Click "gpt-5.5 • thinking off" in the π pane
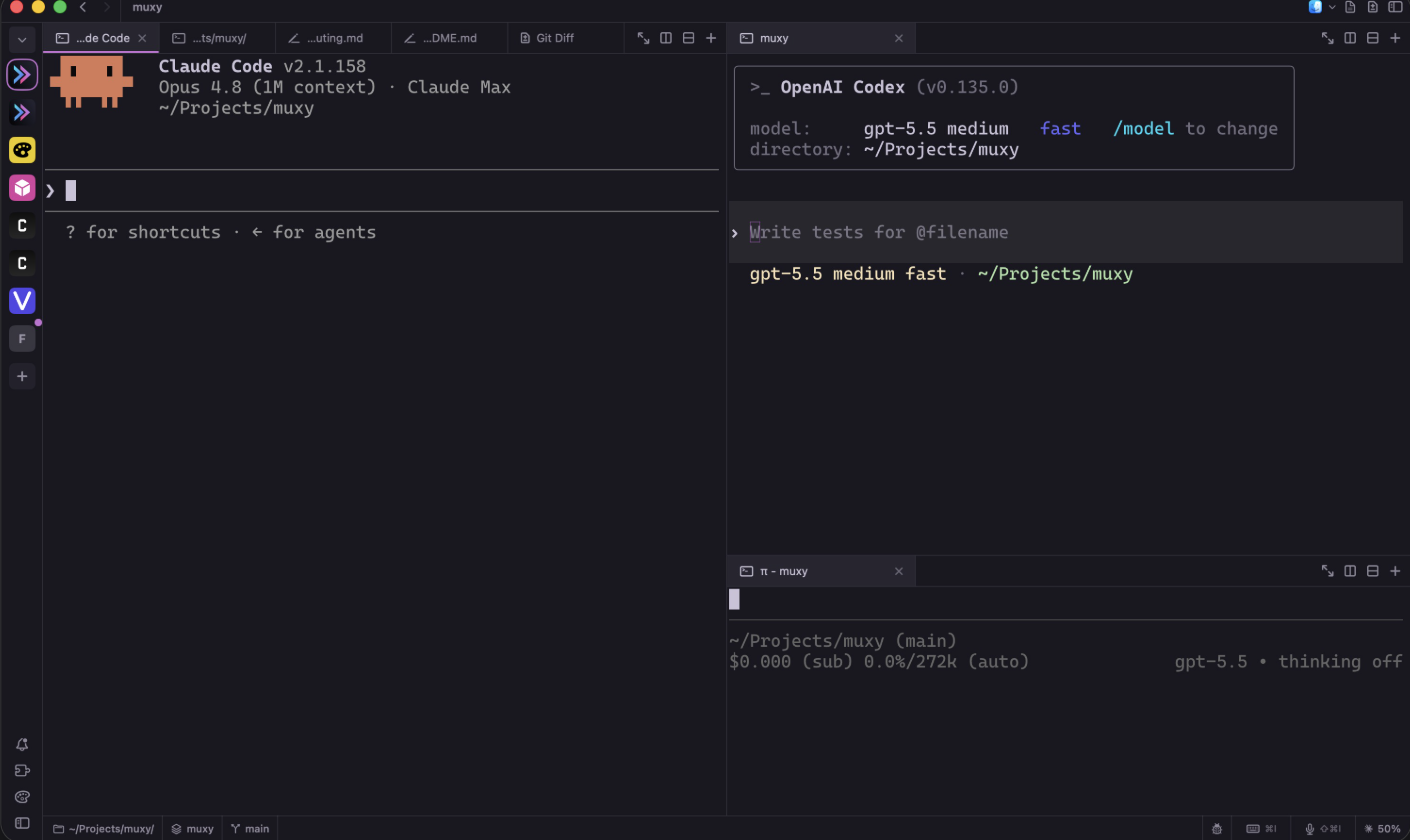This screenshot has width=1410, height=840. click(x=1288, y=661)
